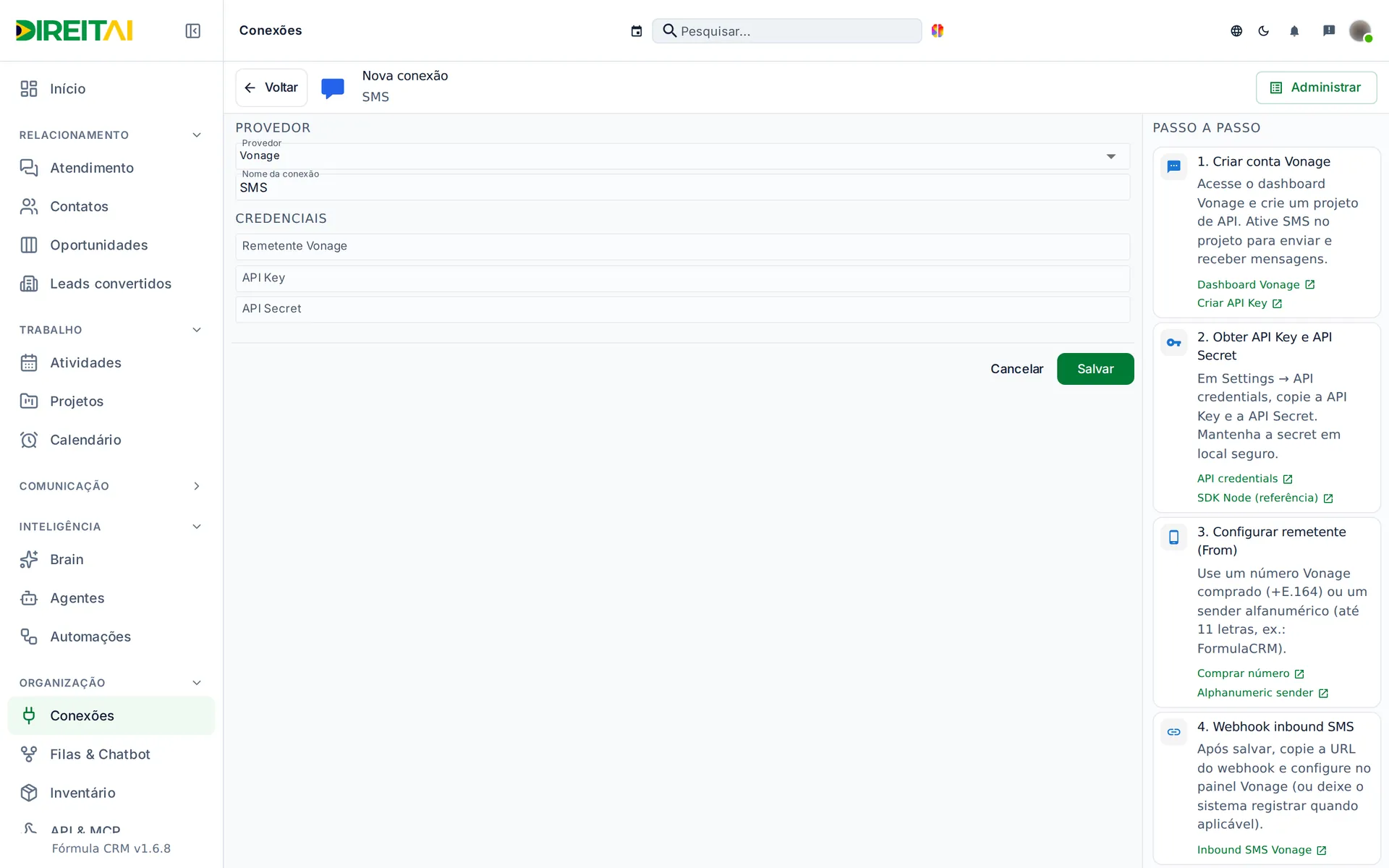Open Atendimento in sidebar
This screenshot has height=868, width=1389.
click(x=111, y=168)
